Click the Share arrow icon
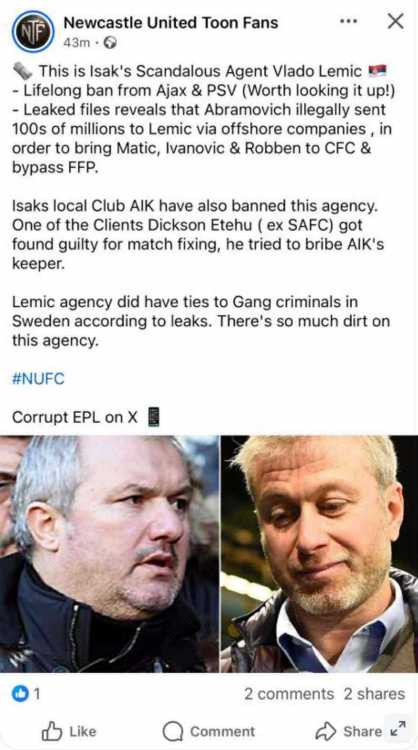This screenshot has width=418, height=750. tap(326, 731)
